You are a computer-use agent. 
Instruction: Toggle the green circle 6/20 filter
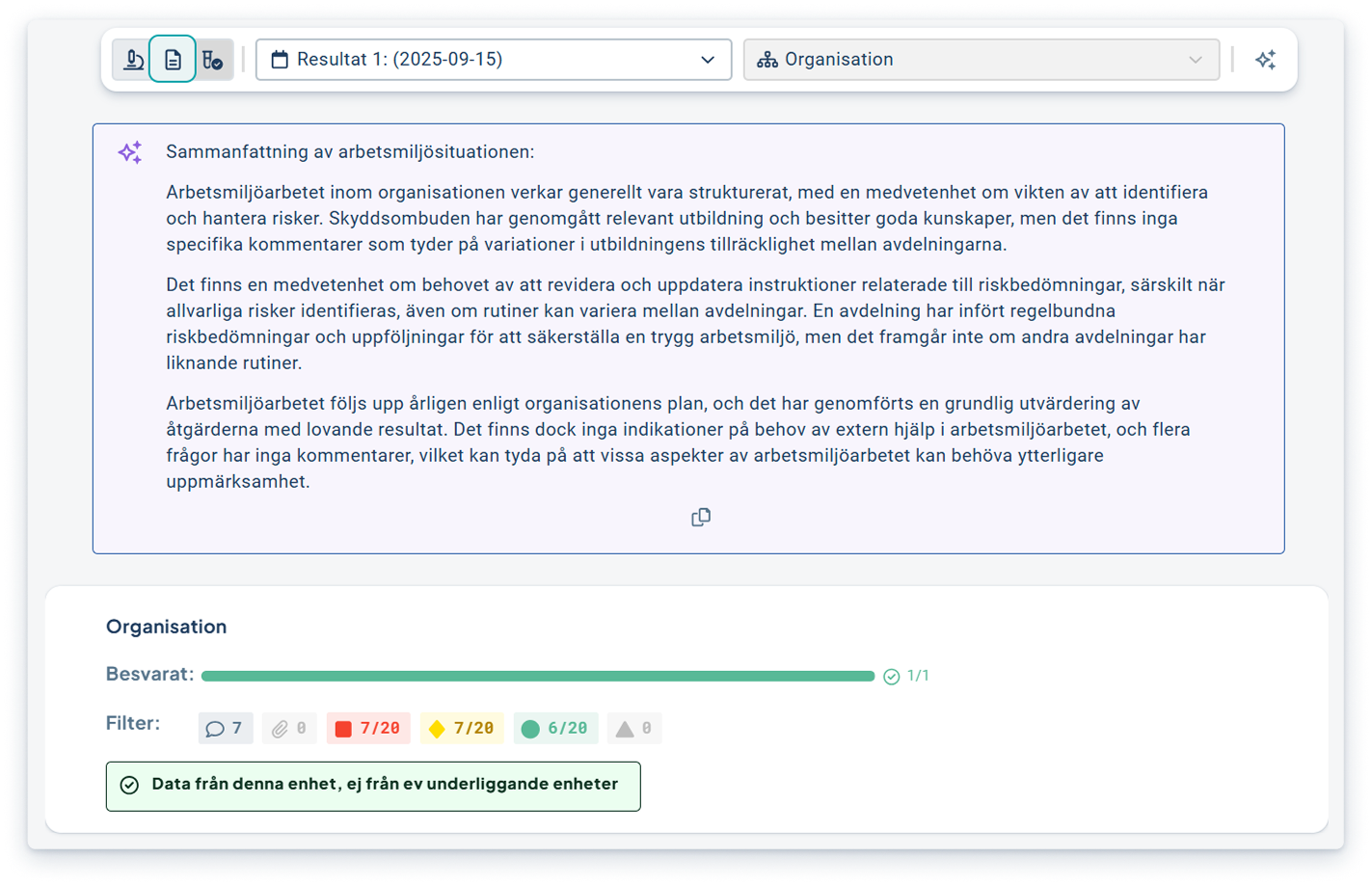coord(555,729)
